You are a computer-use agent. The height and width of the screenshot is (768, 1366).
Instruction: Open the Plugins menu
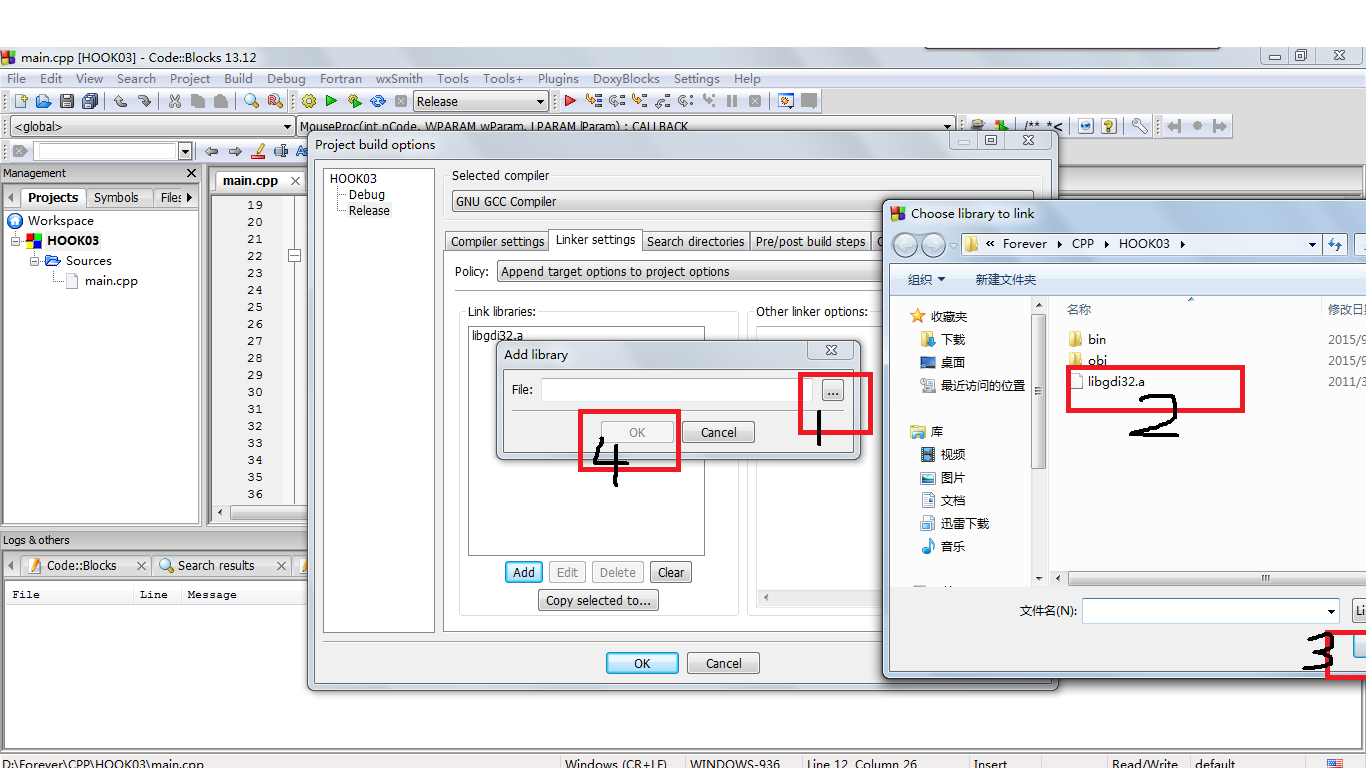point(558,78)
